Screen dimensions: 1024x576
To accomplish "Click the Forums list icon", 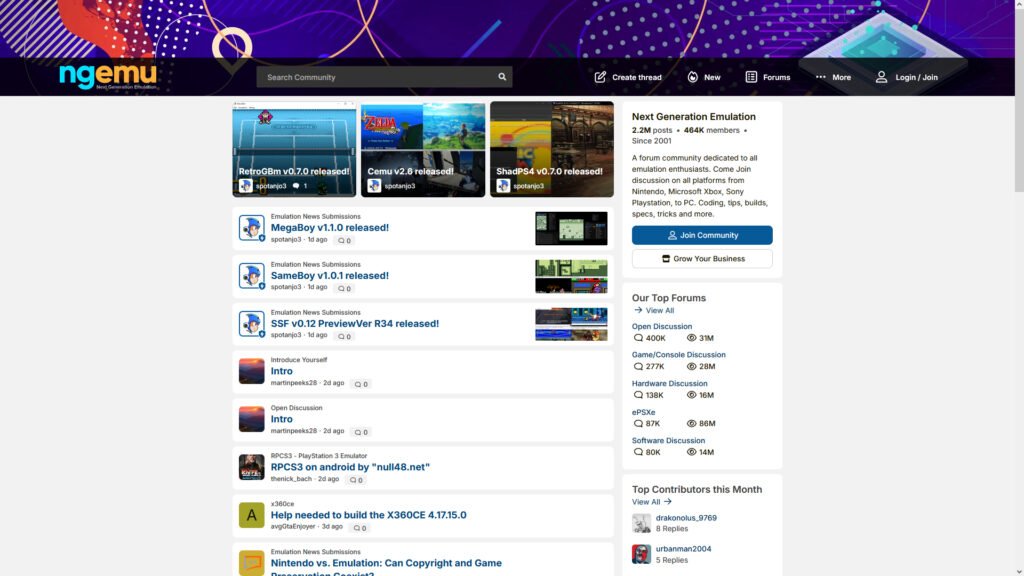I will coord(751,77).
